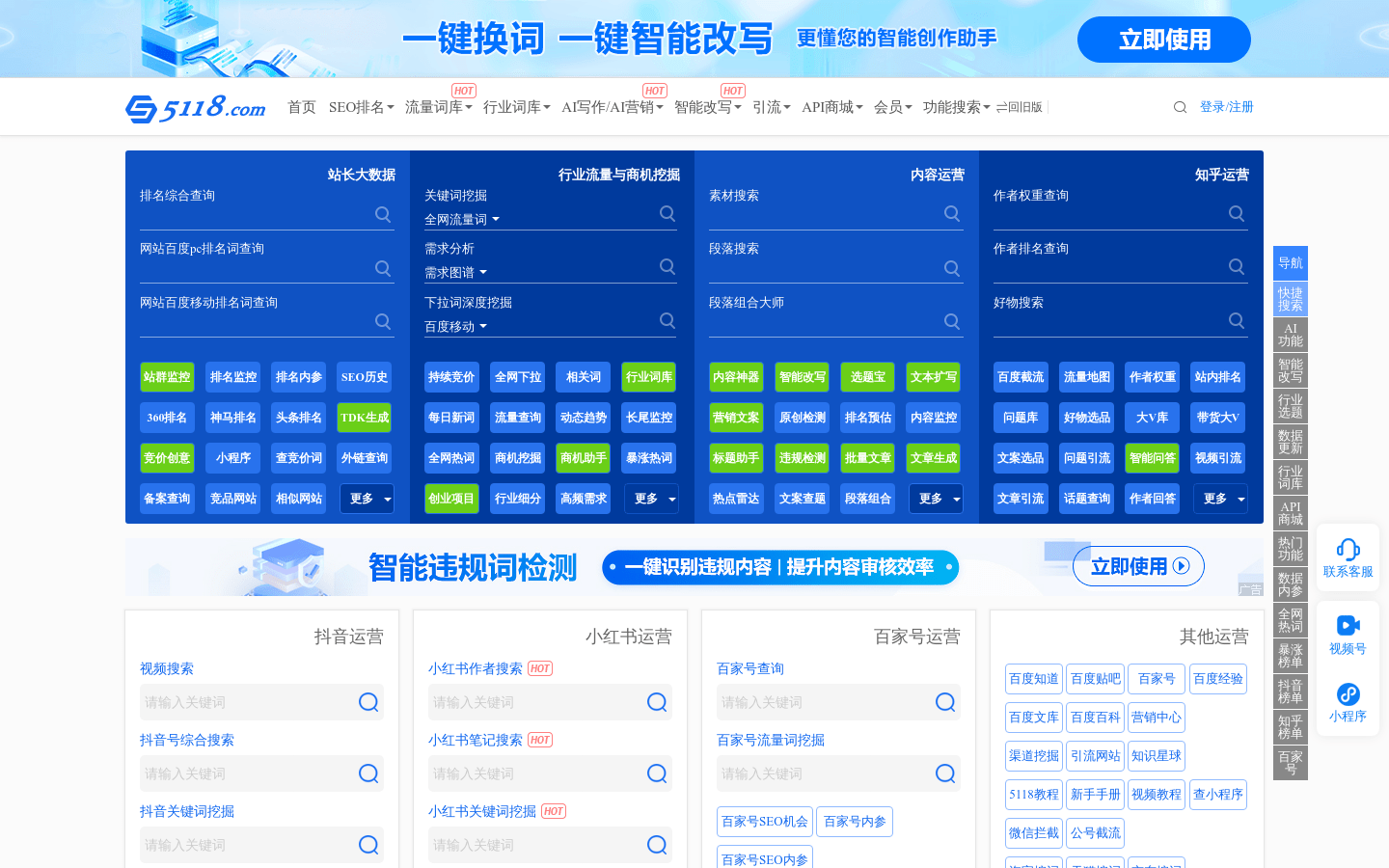This screenshot has height=868, width=1389.
Task: Click search icon for 关键词挖掘
Action: click(x=667, y=213)
